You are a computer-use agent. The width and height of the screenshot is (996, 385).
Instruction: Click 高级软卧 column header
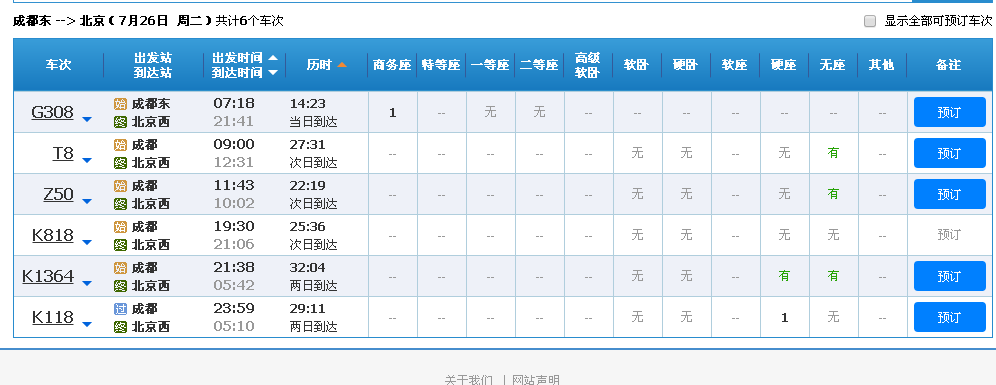tap(588, 65)
